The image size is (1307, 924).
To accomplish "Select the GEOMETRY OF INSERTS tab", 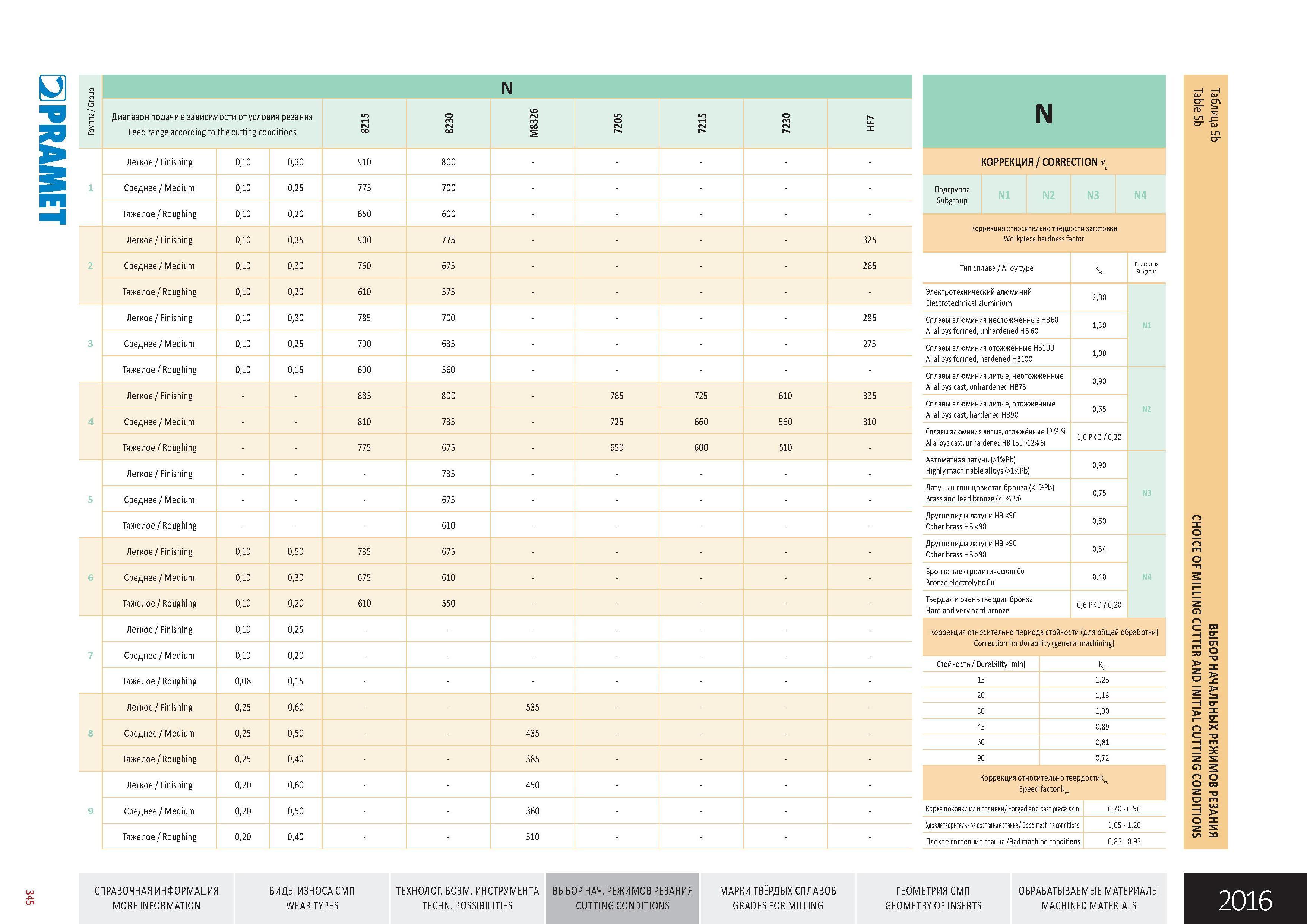I will point(934,898).
